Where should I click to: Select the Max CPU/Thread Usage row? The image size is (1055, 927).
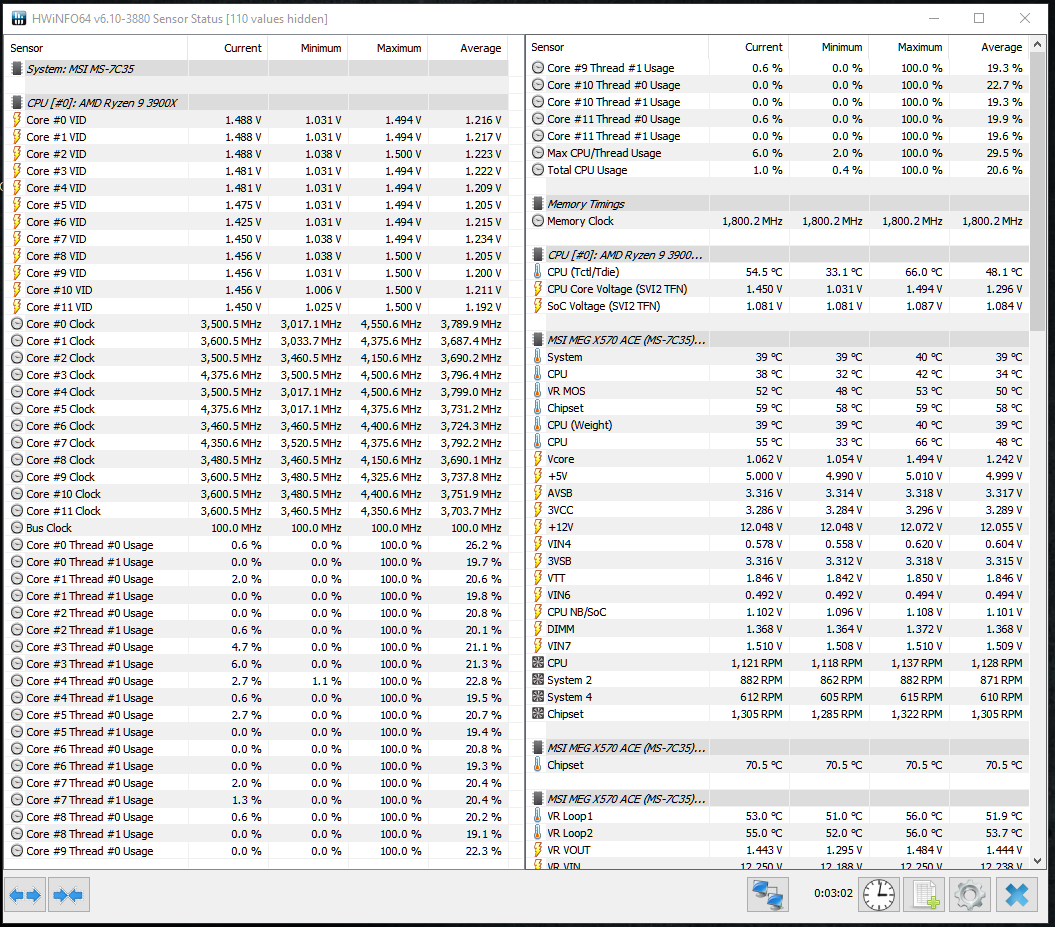pyautogui.click(x=778, y=153)
